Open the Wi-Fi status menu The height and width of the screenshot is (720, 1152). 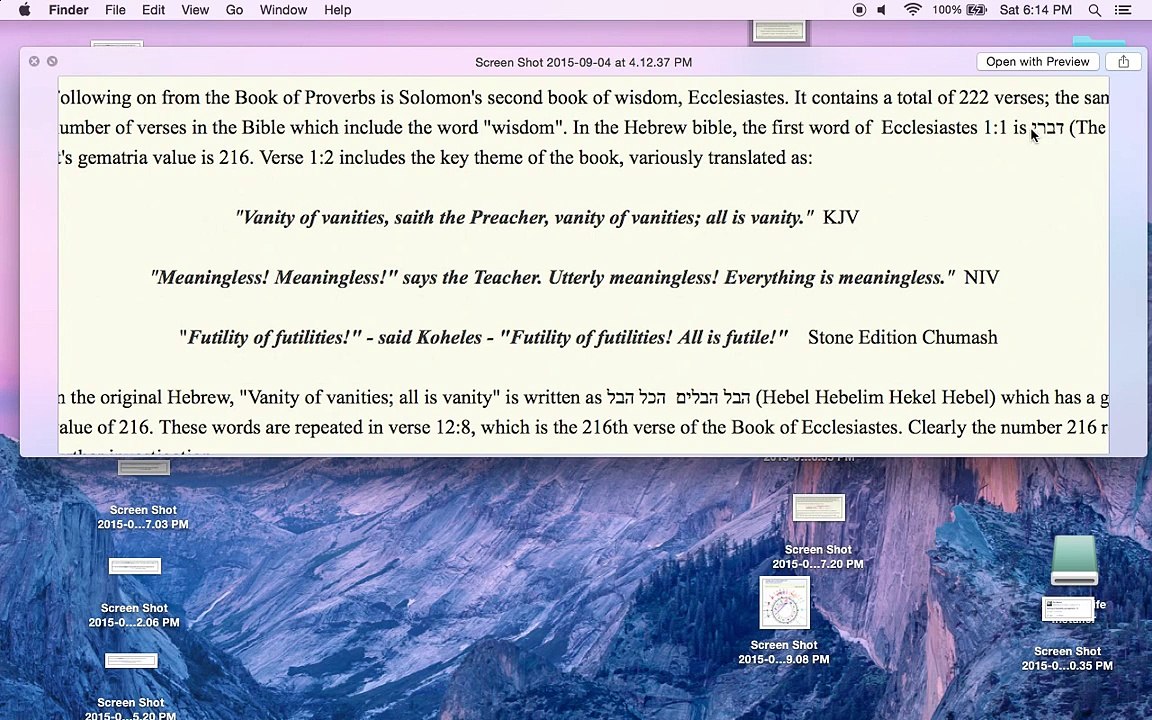pyautogui.click(x=912, y=10)
